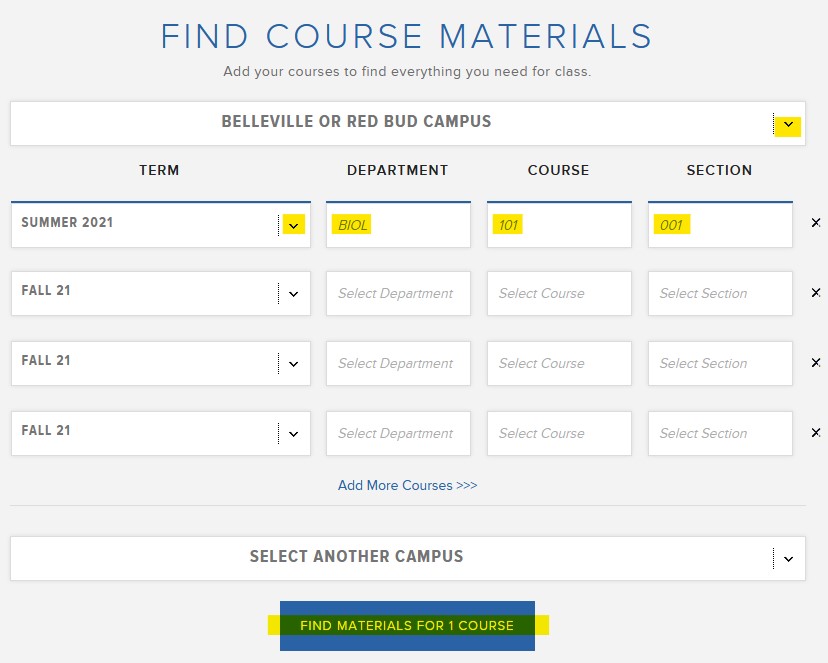
Task: Click Find Materials for 1 Course button
Action: click(x=407, y=626)
